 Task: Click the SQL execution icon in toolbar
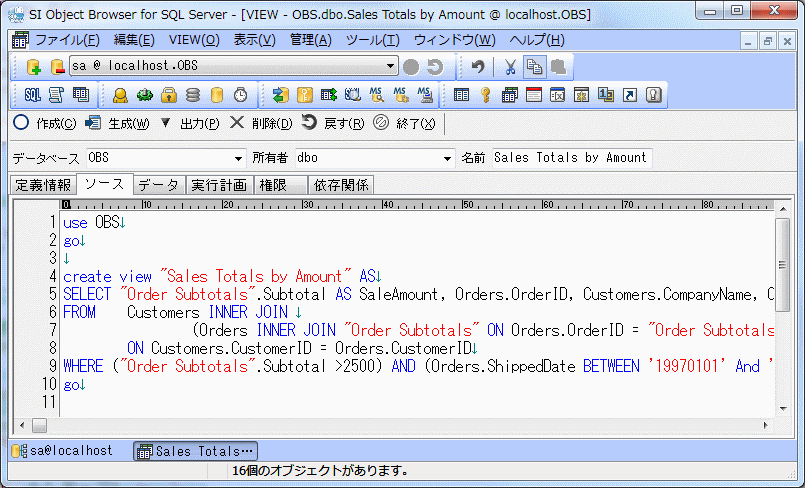[32, 95]
